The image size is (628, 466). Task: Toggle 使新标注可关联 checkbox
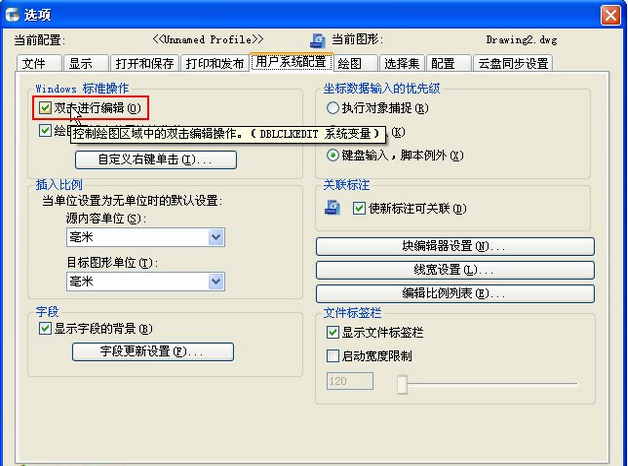tap(359, 208)
